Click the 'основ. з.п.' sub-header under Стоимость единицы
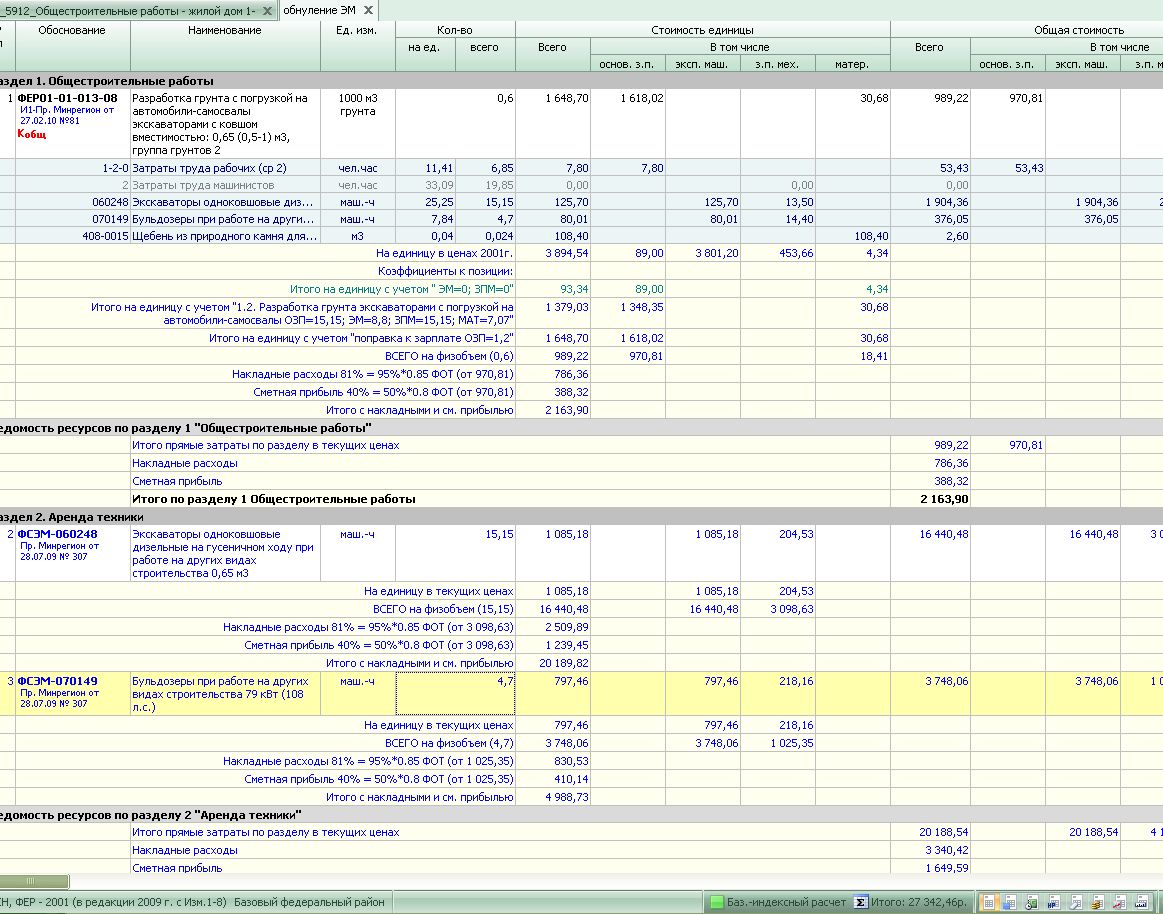The width and height of the screenshot is (1163, 914). 627,65
